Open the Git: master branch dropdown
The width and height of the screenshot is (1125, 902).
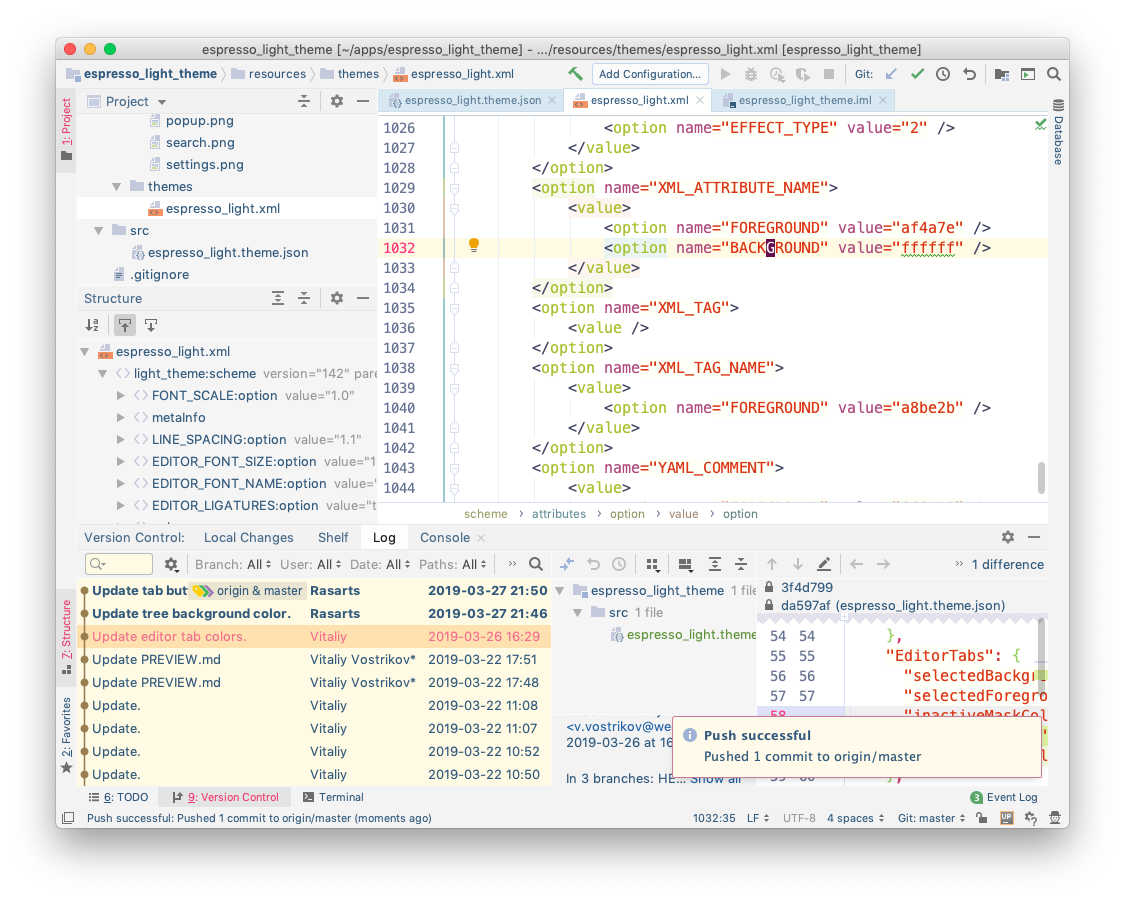(x=931, y=817)
